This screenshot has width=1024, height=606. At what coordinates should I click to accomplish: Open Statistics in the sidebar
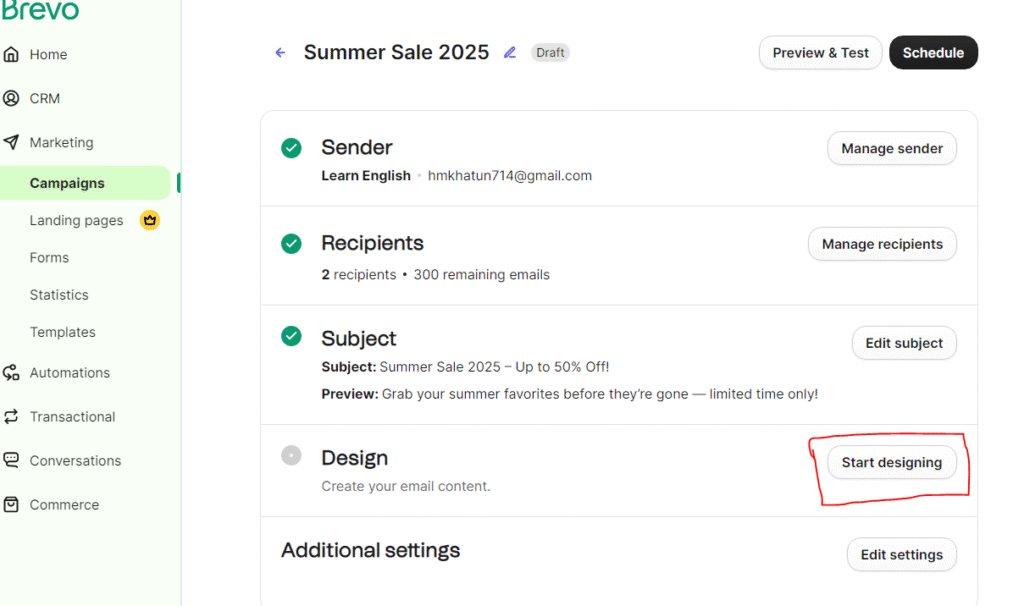tap(59, 295)
